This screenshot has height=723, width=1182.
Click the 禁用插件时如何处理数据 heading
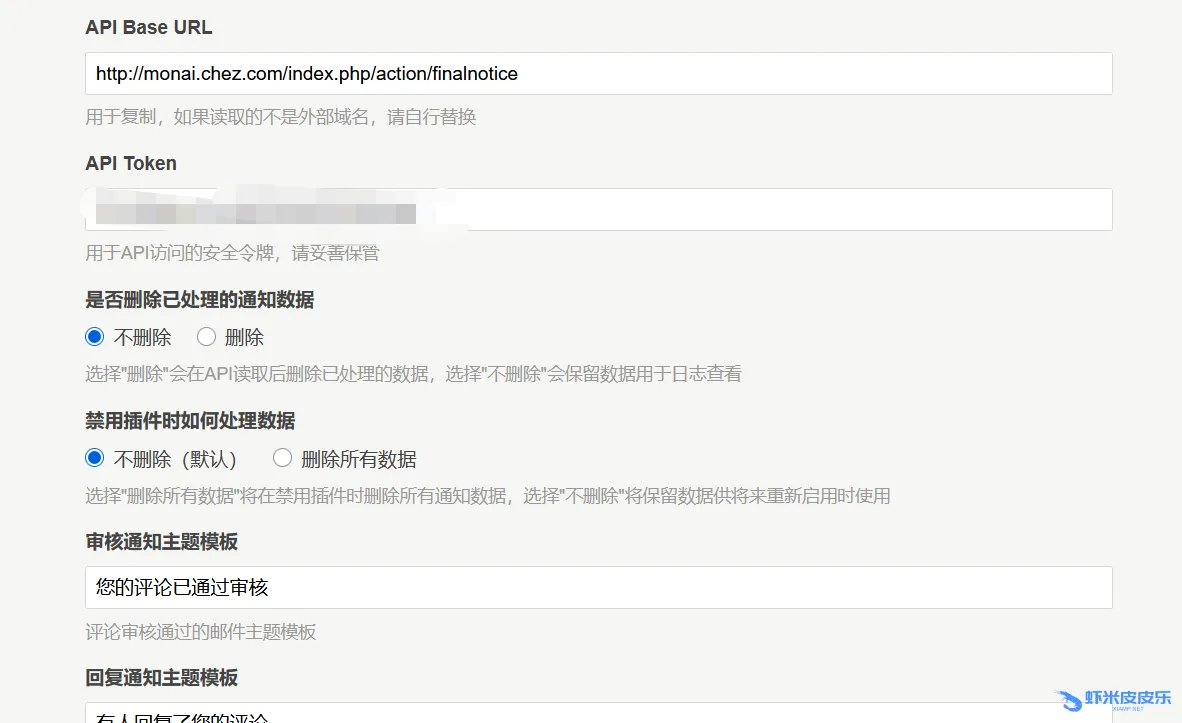coord(190,420)
